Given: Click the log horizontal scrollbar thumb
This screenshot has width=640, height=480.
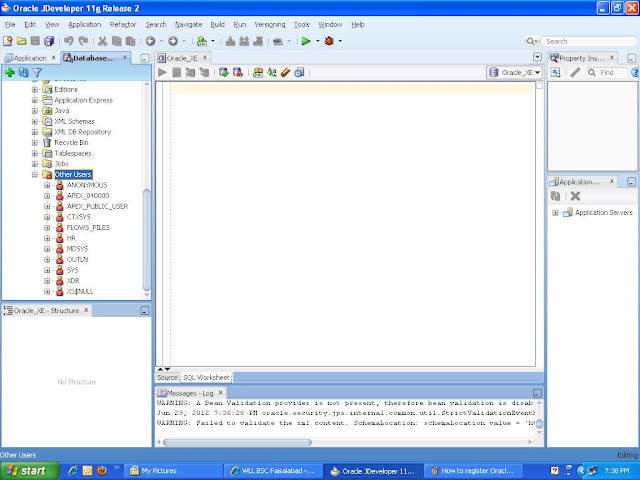Looking at the screenshot, I should pos(237,442).
